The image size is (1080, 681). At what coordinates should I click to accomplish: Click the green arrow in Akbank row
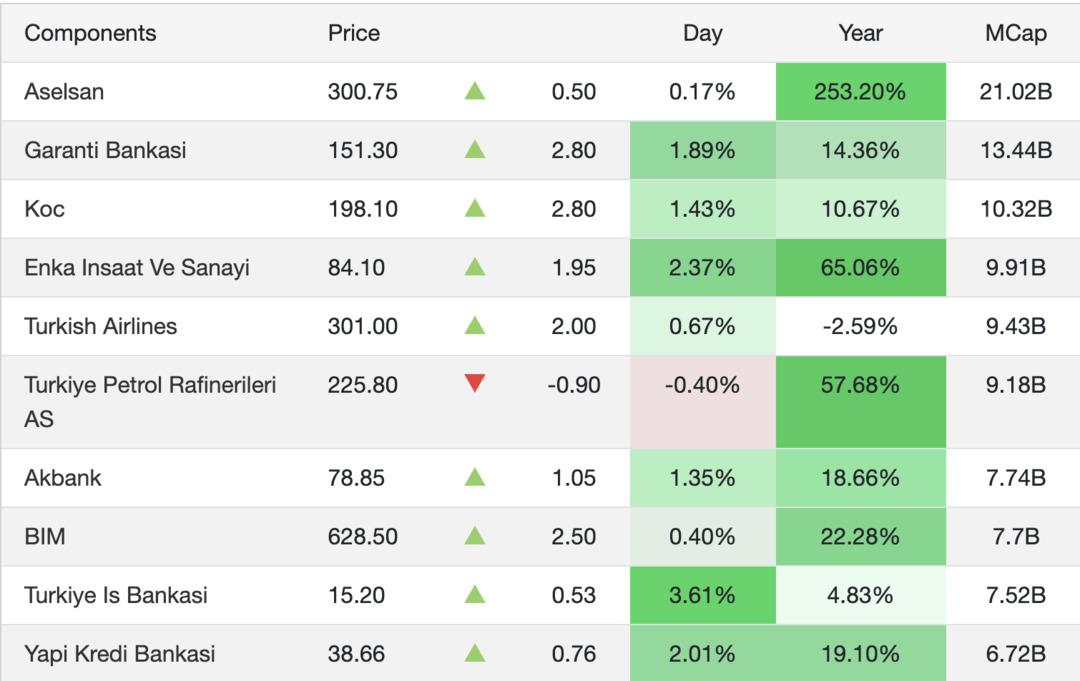(474, 477)
